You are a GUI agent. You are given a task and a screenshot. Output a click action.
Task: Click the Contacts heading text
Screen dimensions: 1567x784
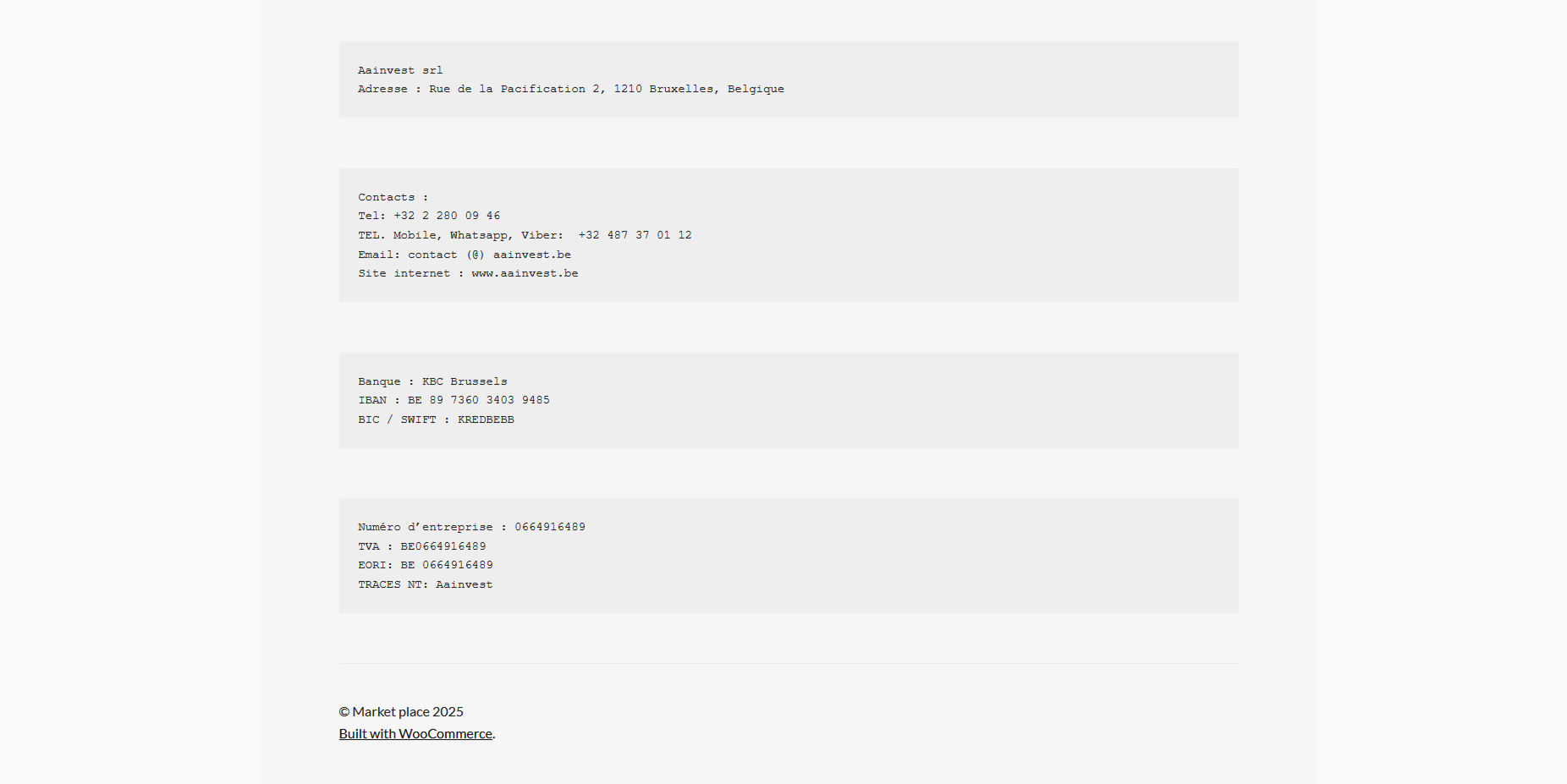coord(387,197)
